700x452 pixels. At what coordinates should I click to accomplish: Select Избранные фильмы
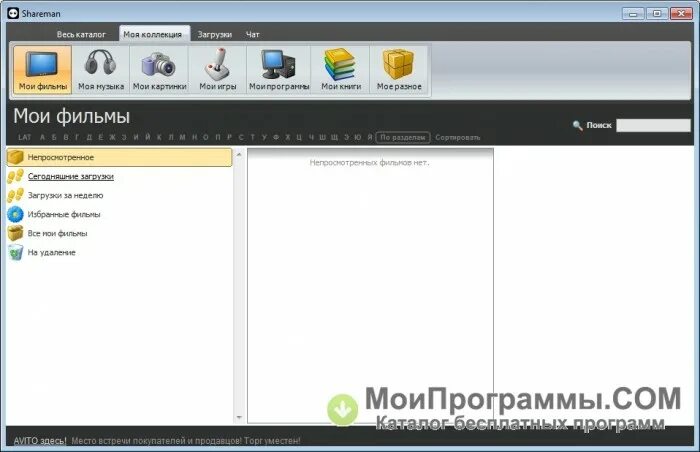pyautogui.click(x=64, y=214)
